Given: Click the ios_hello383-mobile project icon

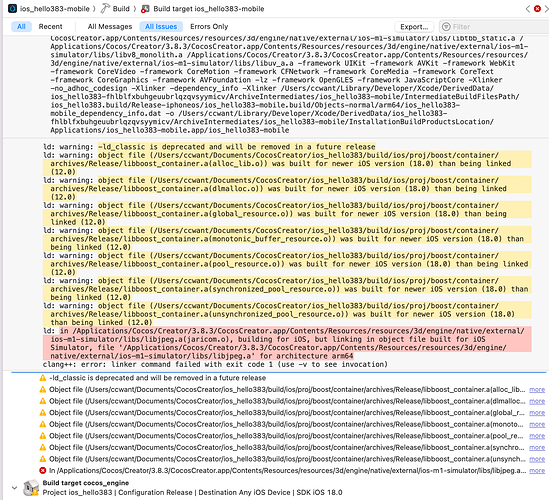Looking at the screenshot, I should (x=12, y=8).
